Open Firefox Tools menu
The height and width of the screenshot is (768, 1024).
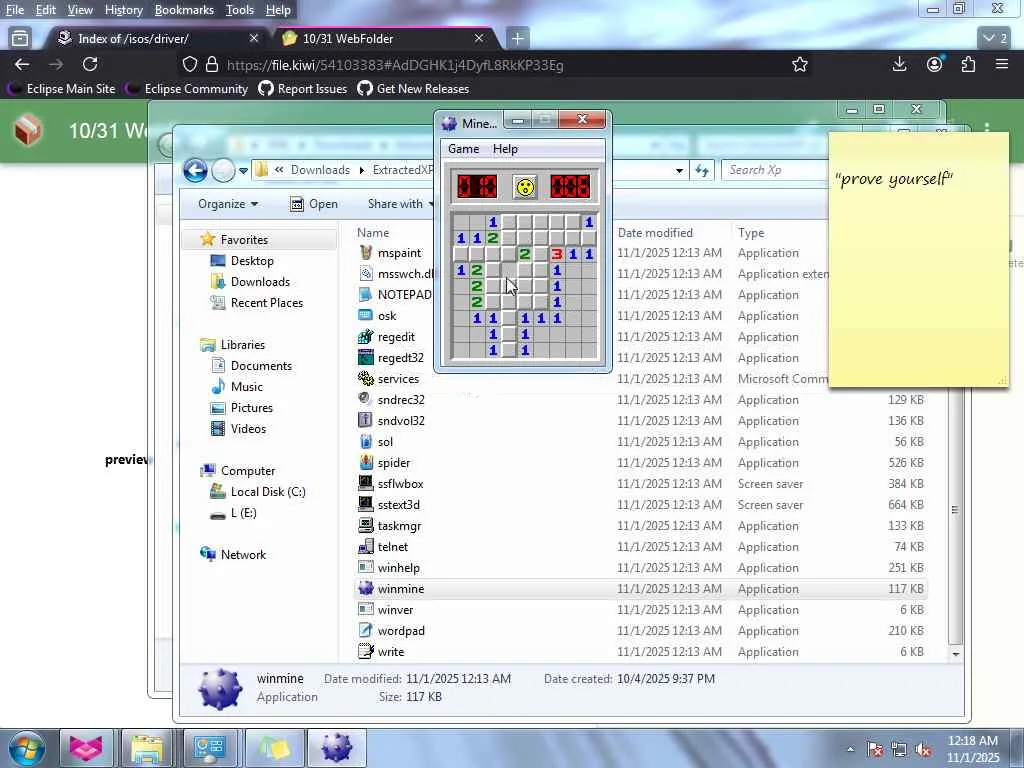coord(240,10)
